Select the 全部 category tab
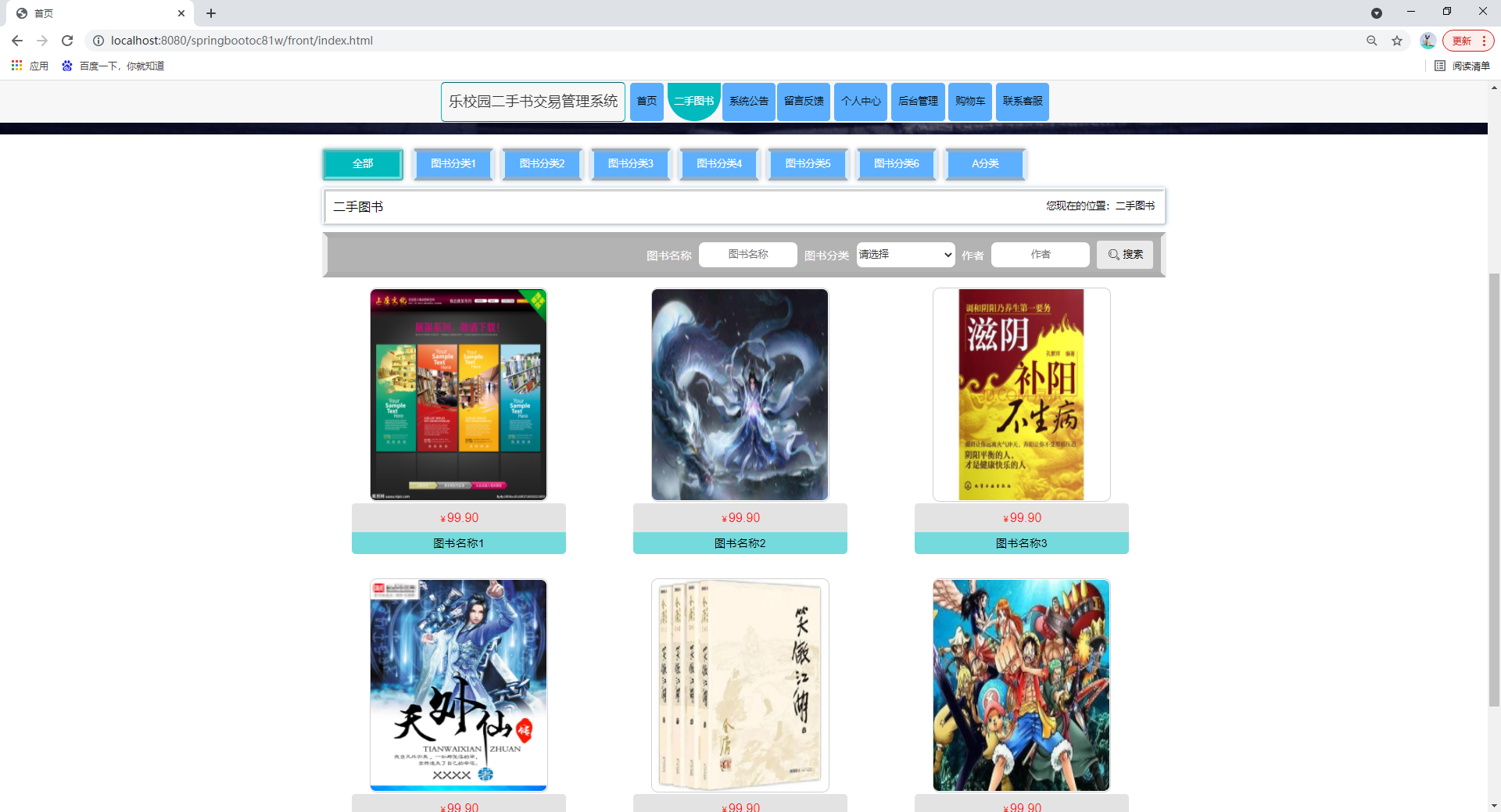Screen dimensions: 1501x812 tap(363, 164)
